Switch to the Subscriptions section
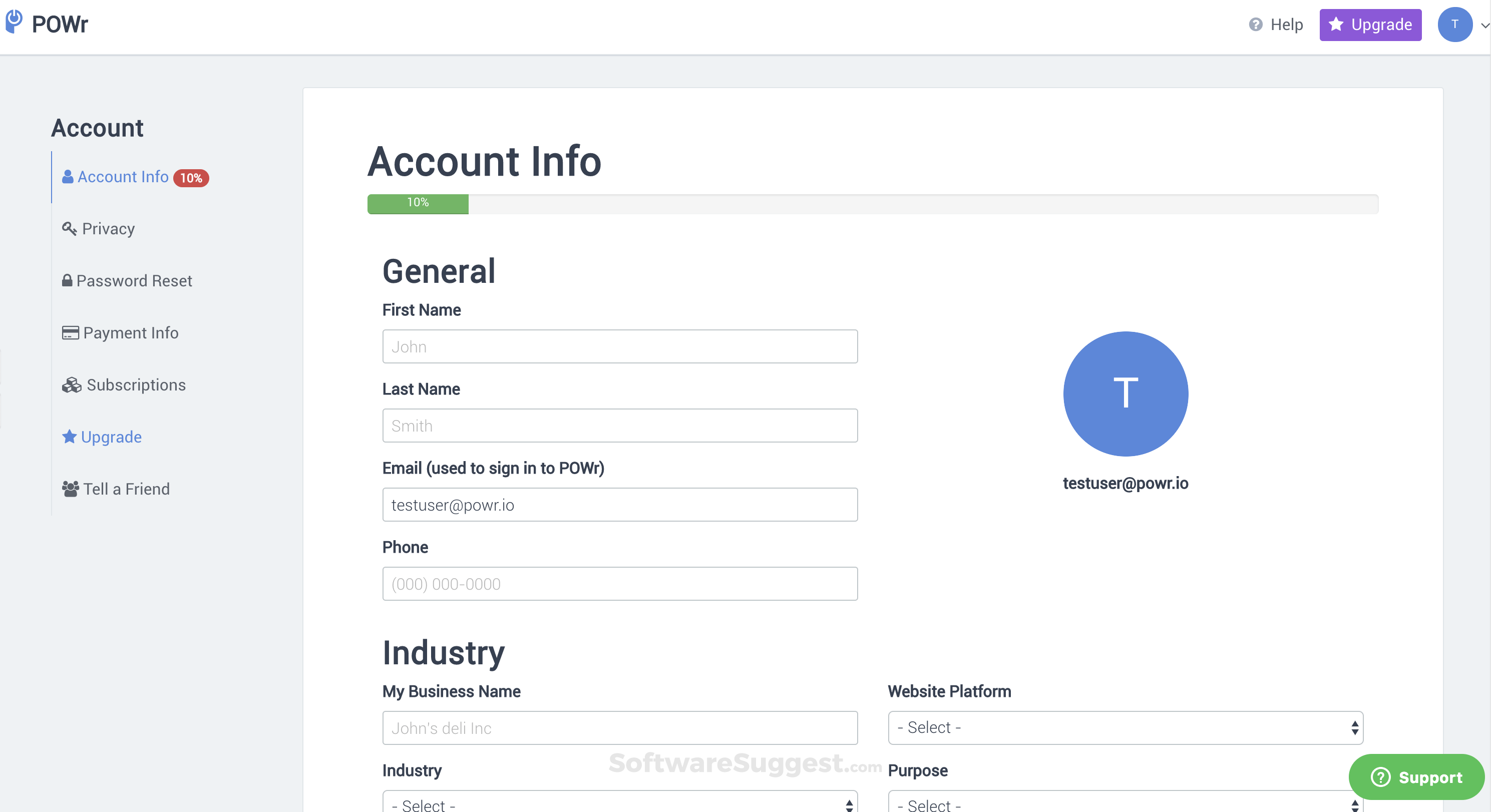Viewport: 1491px width, 812px height. (136, 384)
